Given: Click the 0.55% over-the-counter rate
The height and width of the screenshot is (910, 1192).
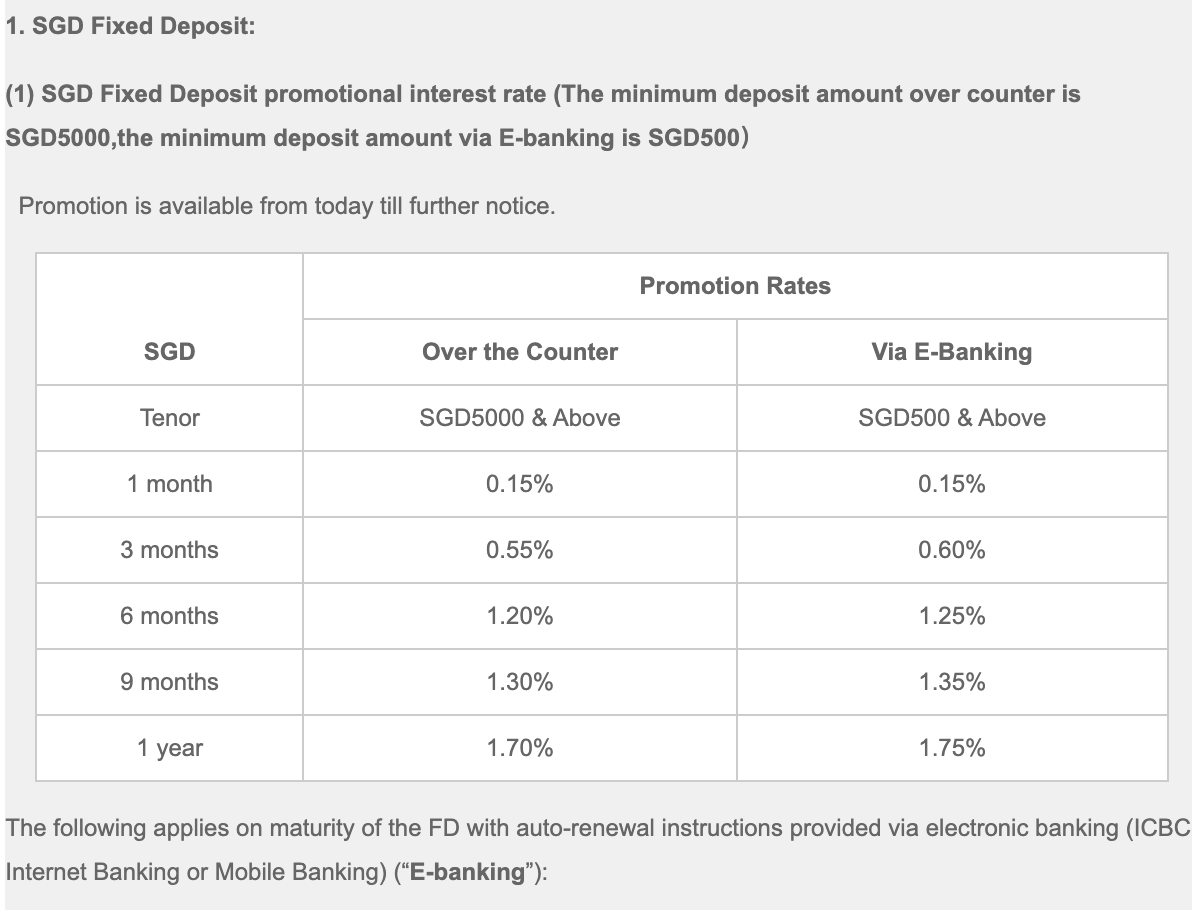Looking at the screenshot, I should point(520,550).
